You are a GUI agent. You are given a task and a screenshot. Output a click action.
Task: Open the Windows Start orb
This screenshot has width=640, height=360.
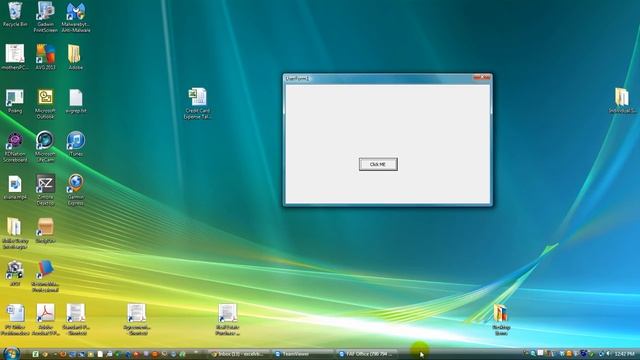click(x=11, y=353)
